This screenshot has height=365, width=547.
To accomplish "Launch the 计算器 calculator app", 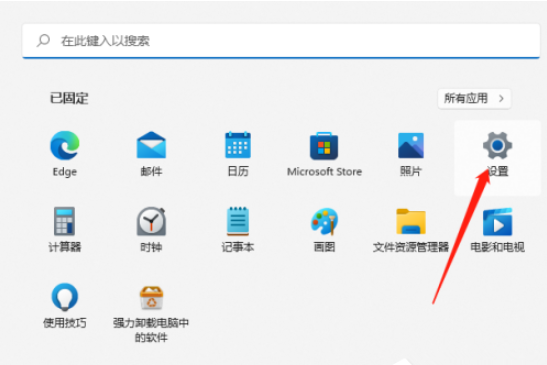I will tap(65, 221).
